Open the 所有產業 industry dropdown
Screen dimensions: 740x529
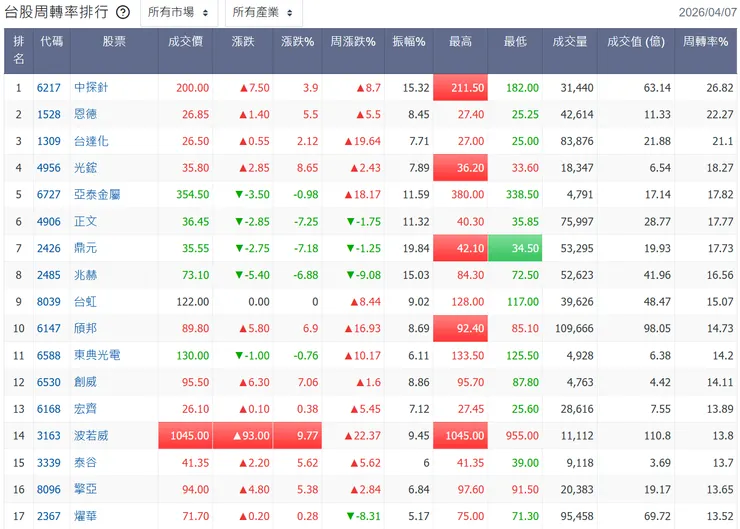(x=263, y=12)
